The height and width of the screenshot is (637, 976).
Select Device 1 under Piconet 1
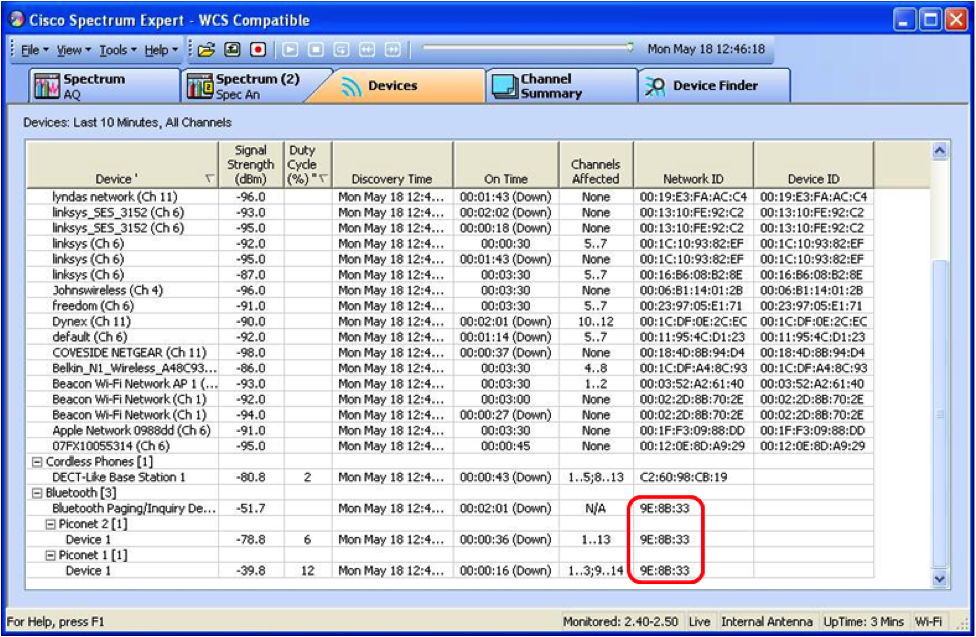coord(449,570)
